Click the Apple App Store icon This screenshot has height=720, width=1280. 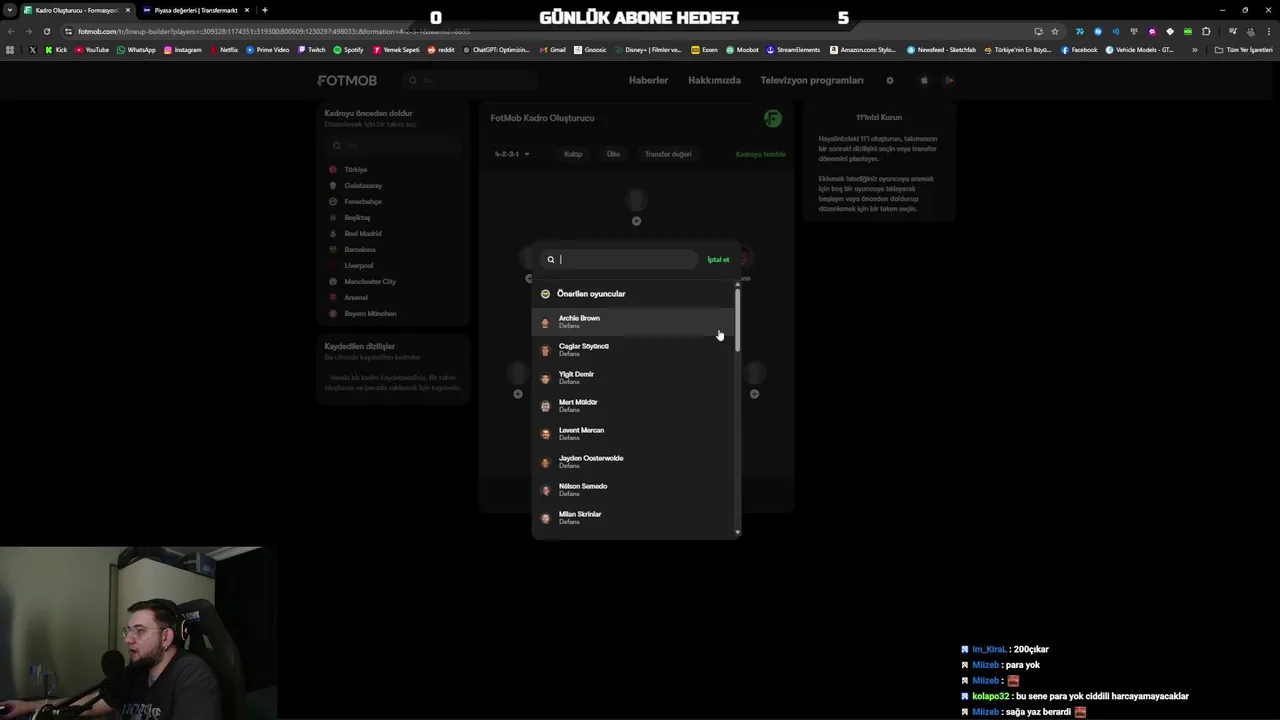[924, 80]
